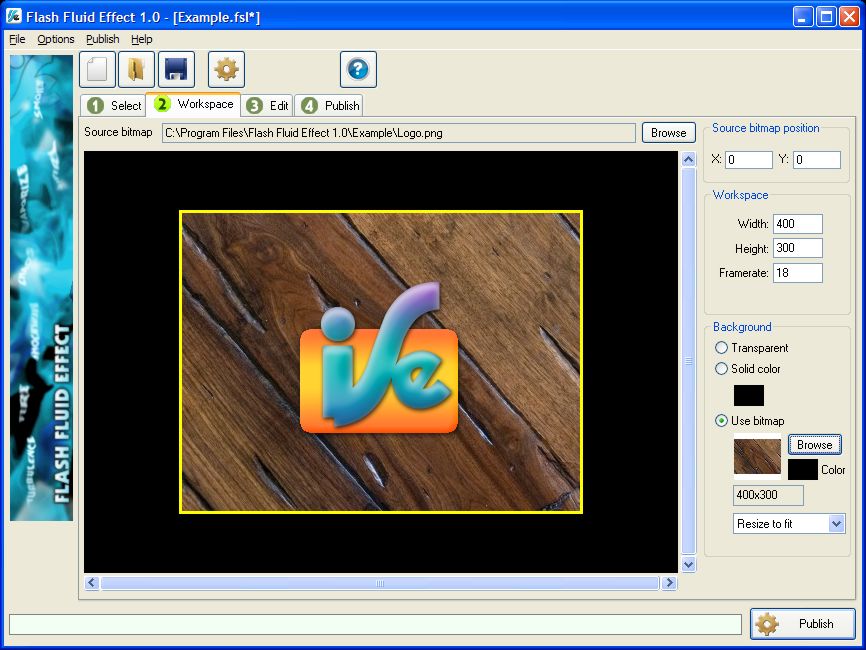Click the large Publish button at bottom
866x650 pixels.
[x=802, y=623]
